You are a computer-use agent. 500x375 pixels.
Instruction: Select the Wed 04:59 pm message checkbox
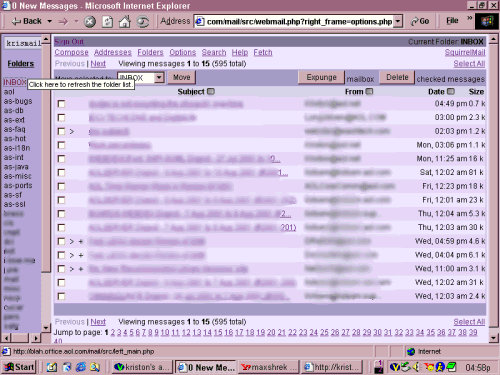pos(61,241)
